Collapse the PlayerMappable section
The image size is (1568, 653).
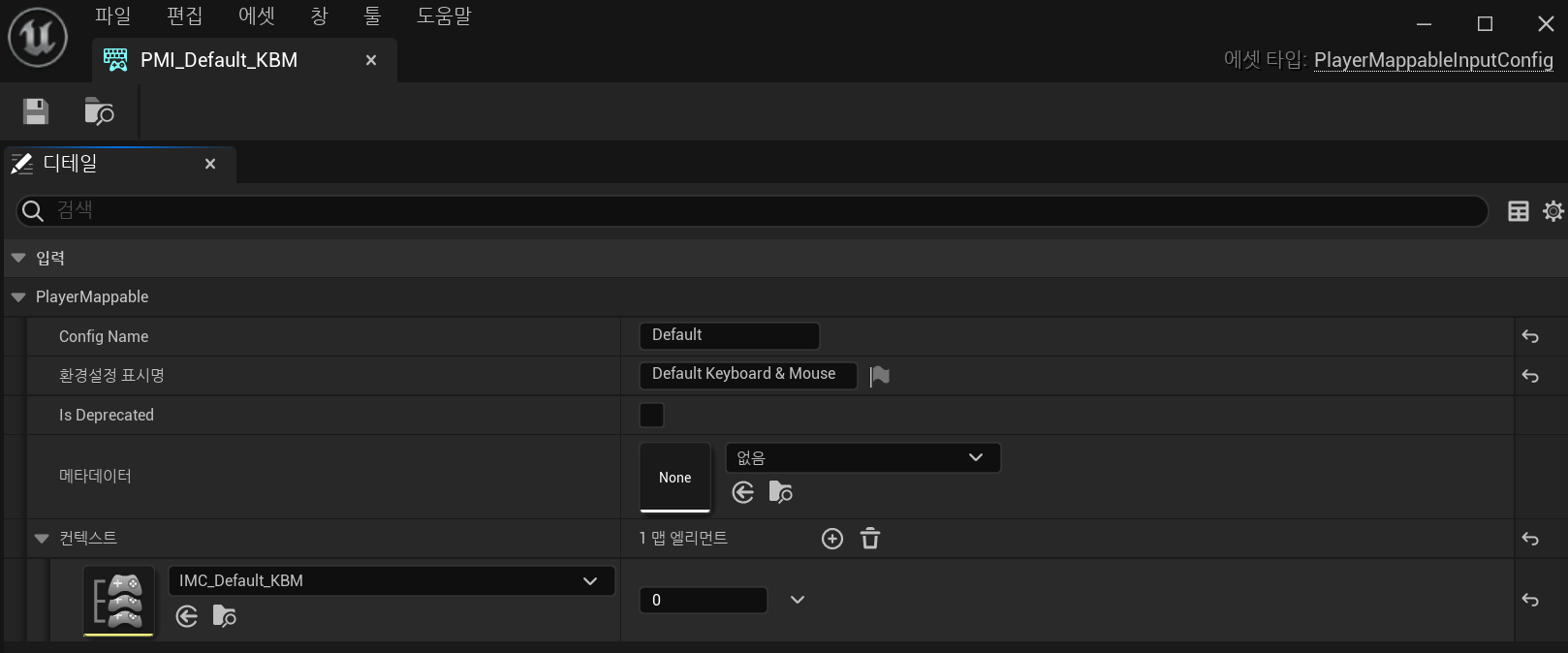18,297
